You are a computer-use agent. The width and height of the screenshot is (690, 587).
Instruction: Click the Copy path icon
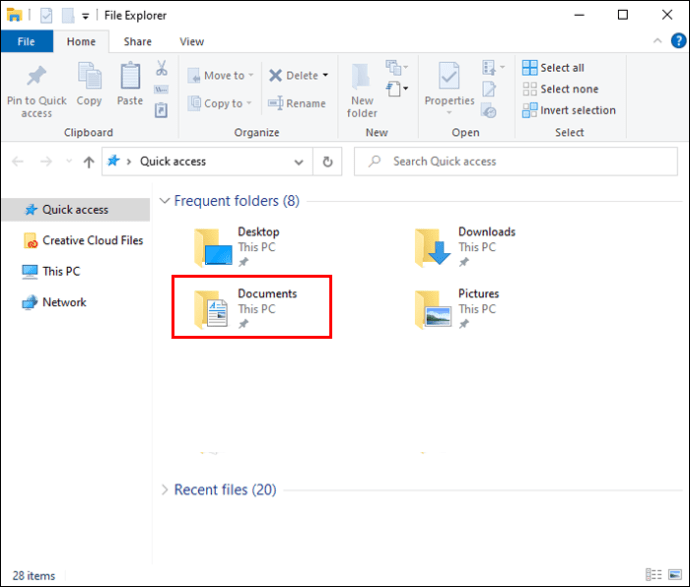(161, 90)
